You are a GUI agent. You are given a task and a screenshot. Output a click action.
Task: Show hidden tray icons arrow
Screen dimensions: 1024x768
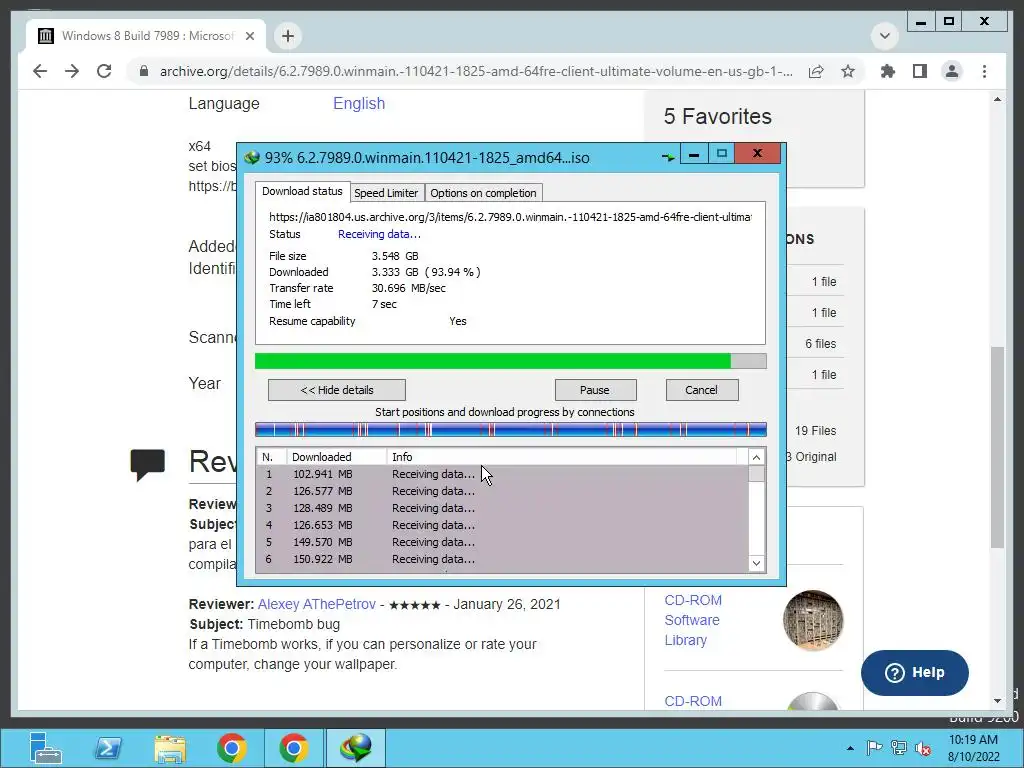pos(850,748)
